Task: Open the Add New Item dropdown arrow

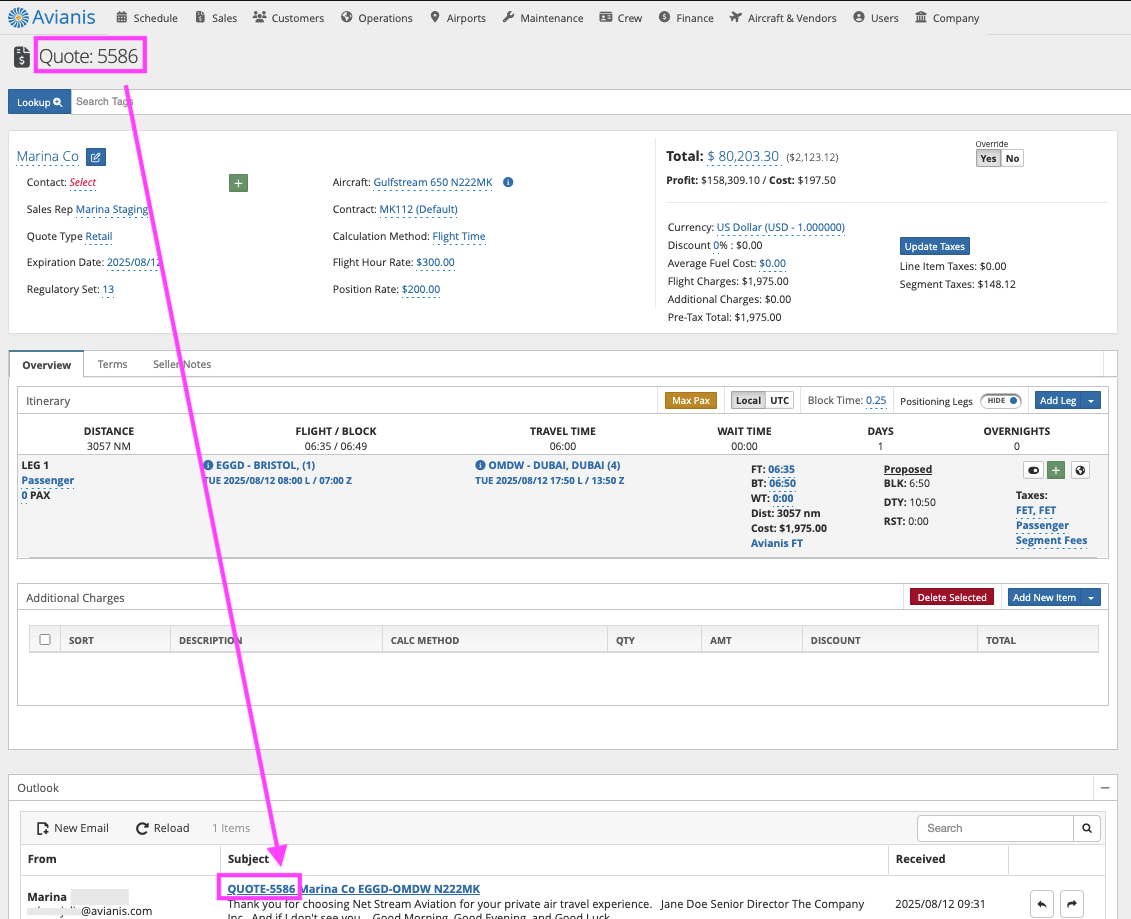Action: (x=1091, y=597)
